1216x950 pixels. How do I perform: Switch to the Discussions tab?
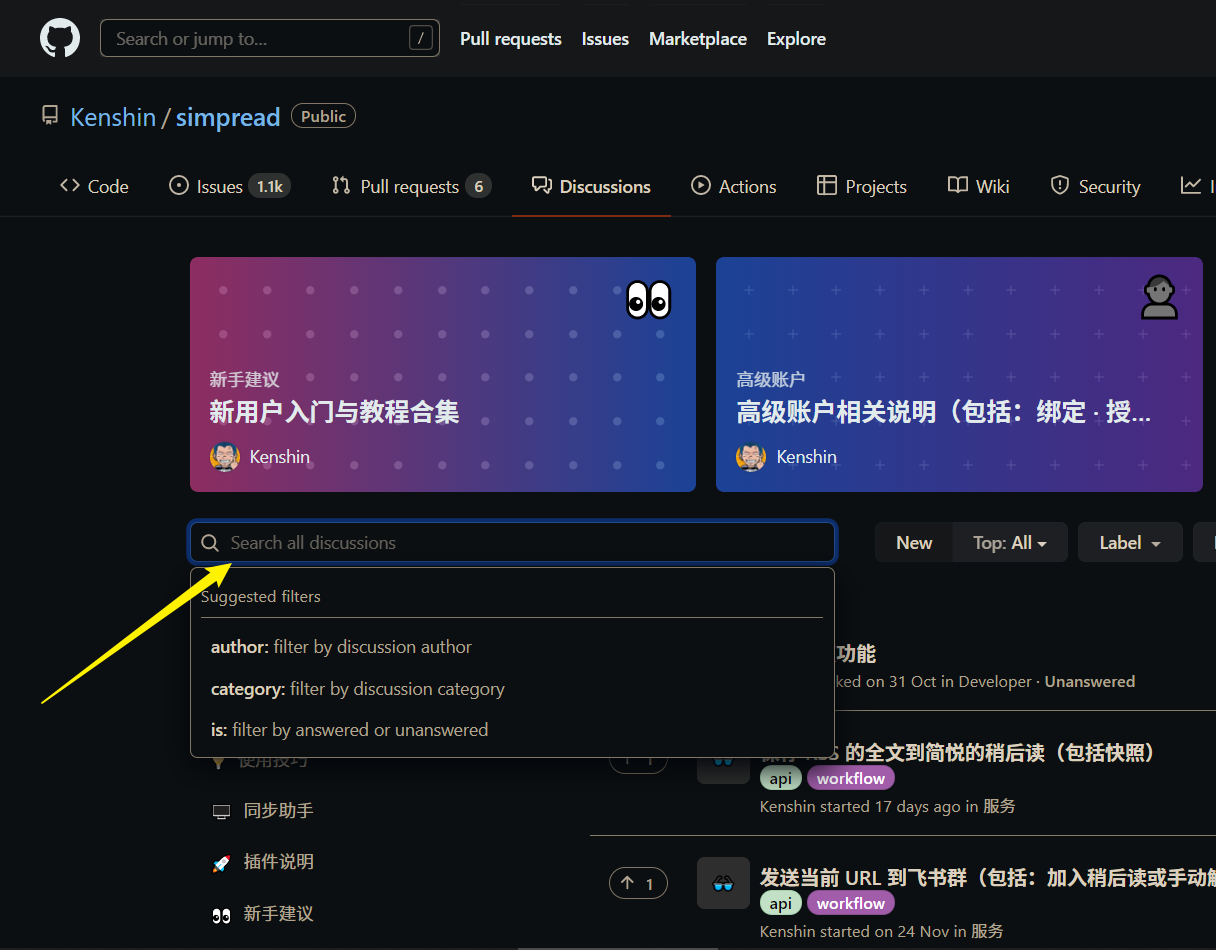[x=591, y=186]
